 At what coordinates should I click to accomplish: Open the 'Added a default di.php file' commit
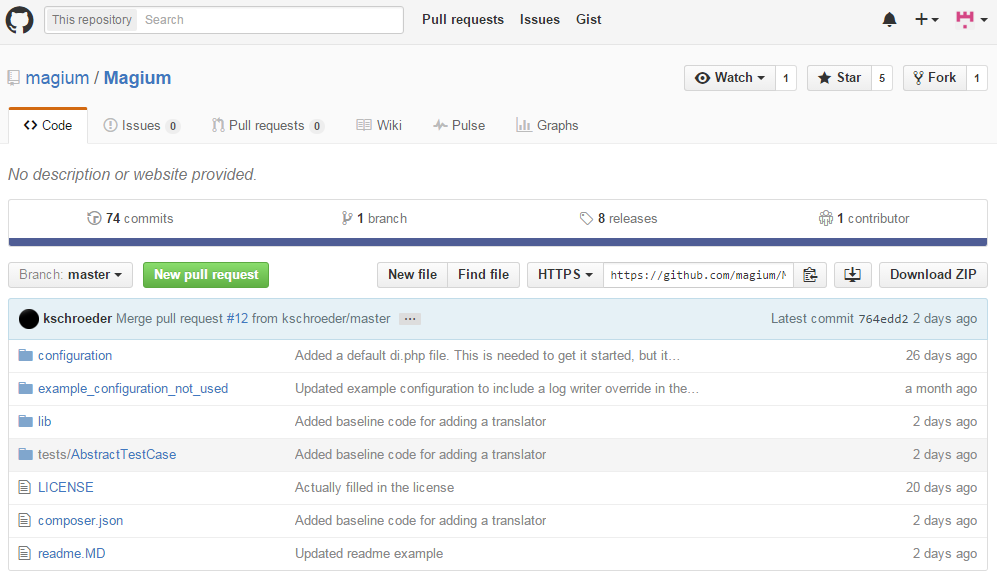(488, 356)
